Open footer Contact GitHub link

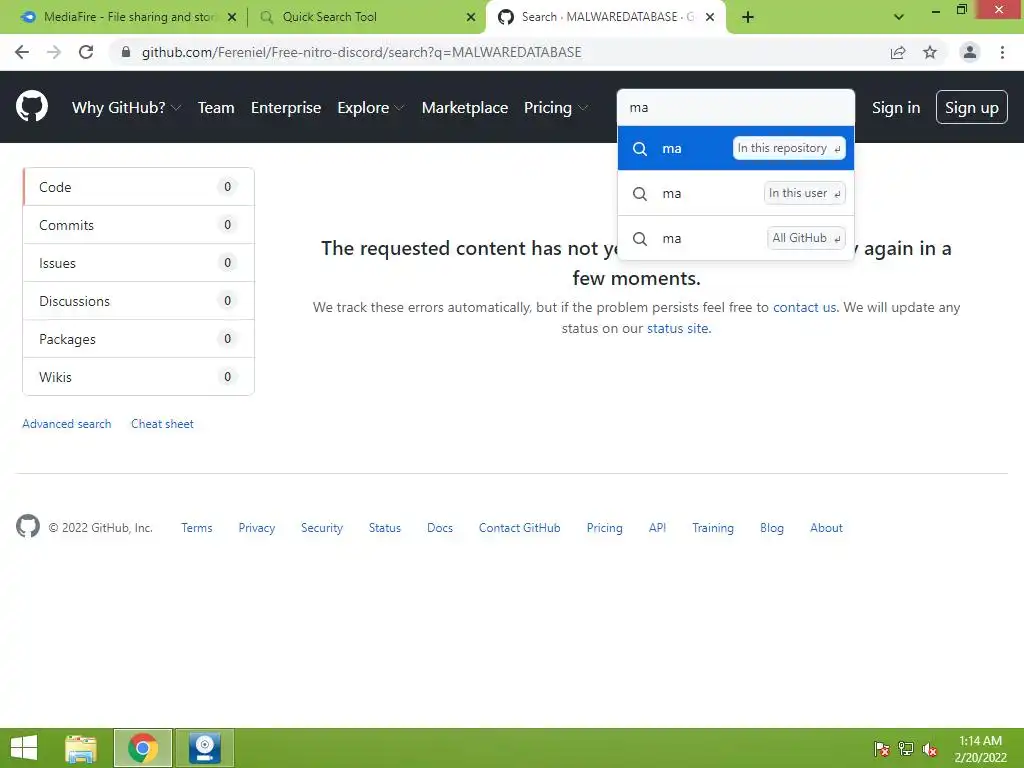pyautogui.click(x=519, y=528)
